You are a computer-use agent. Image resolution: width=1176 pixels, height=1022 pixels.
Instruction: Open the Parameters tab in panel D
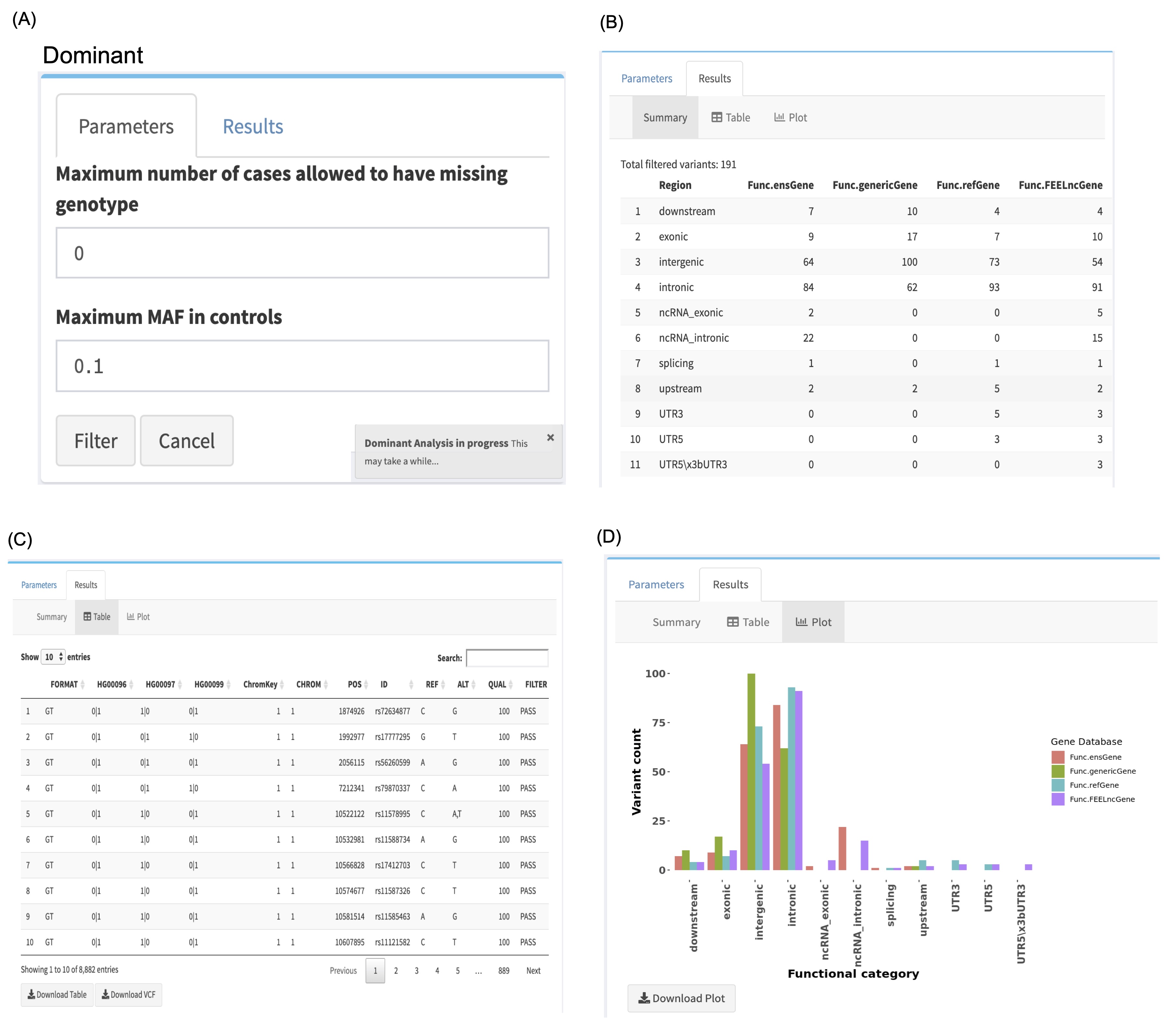coord(656,585)
